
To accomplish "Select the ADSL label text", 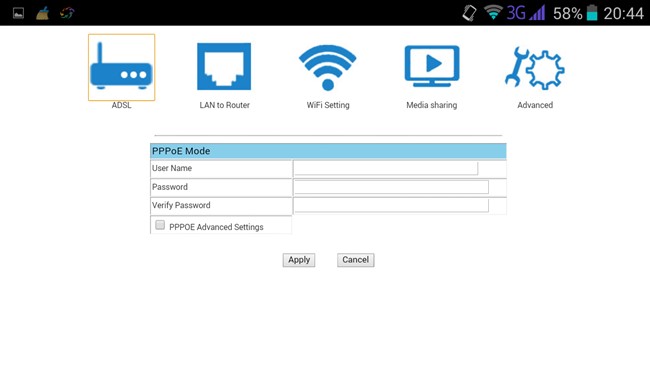I will tap(121, 105).
